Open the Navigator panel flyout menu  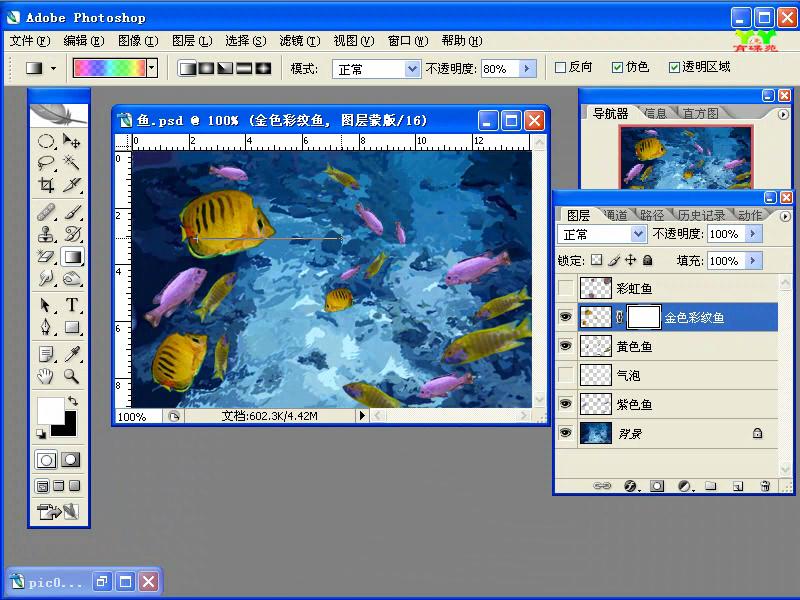point(783,114)
